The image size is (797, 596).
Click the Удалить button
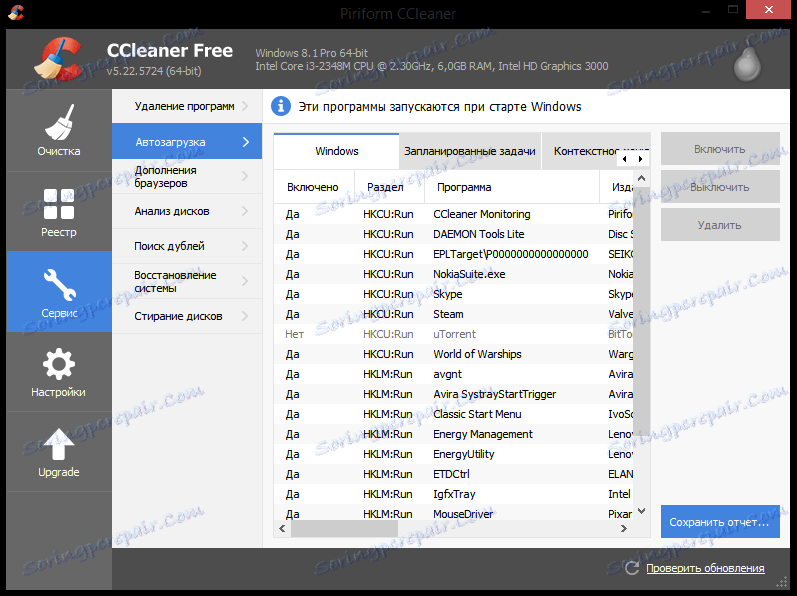720,225
